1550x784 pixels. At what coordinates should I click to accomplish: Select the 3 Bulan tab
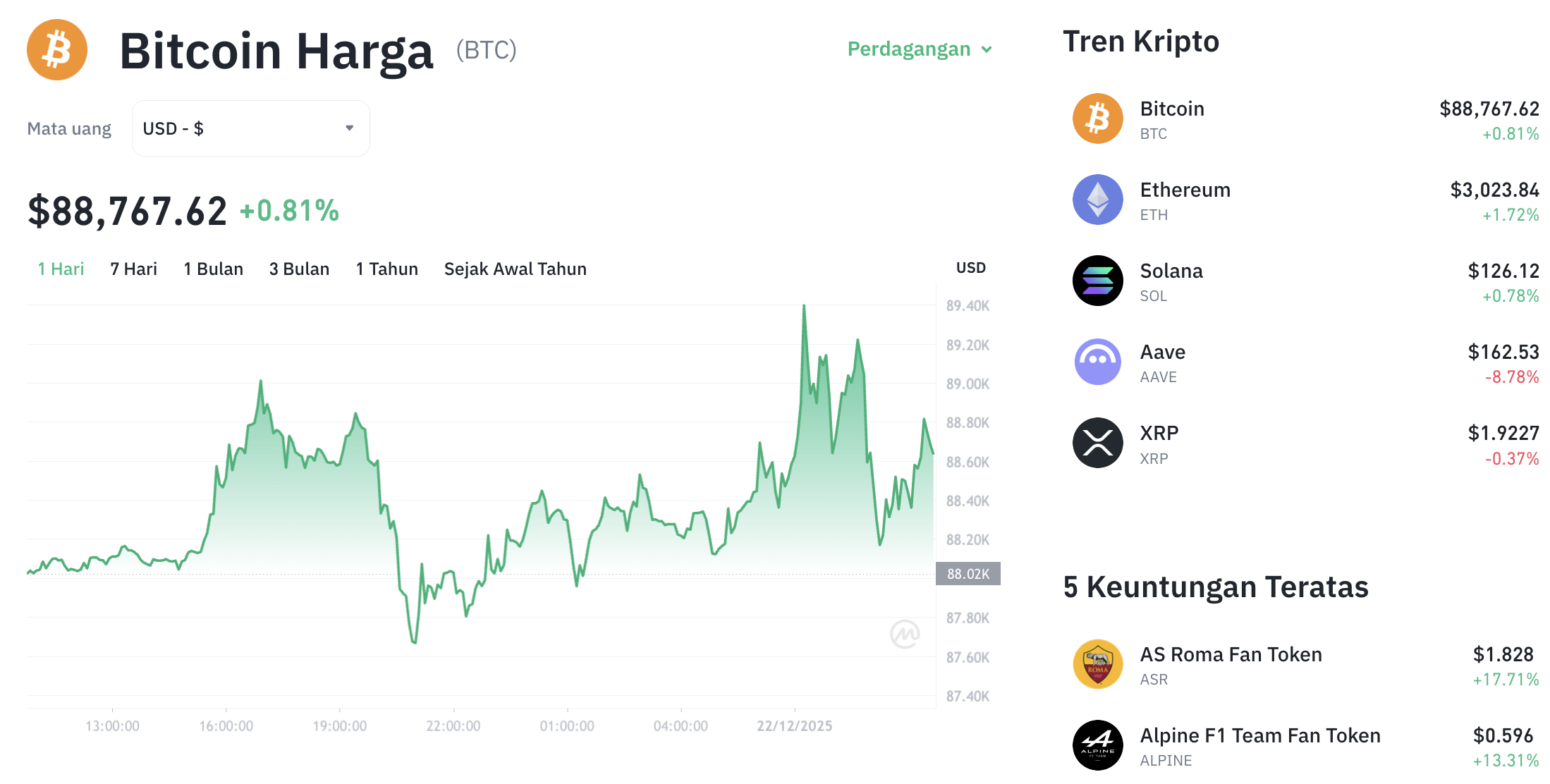(299, 269)
